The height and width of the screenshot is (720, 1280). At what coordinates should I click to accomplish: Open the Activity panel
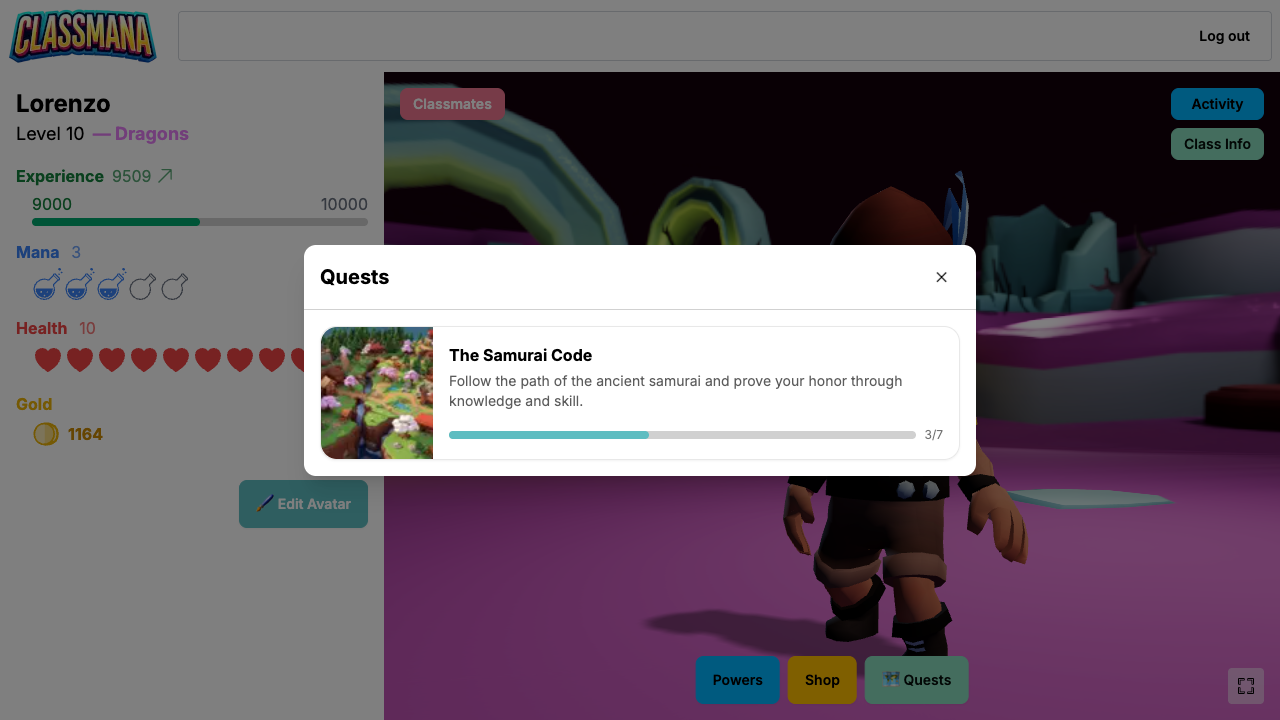(1217, 104)
